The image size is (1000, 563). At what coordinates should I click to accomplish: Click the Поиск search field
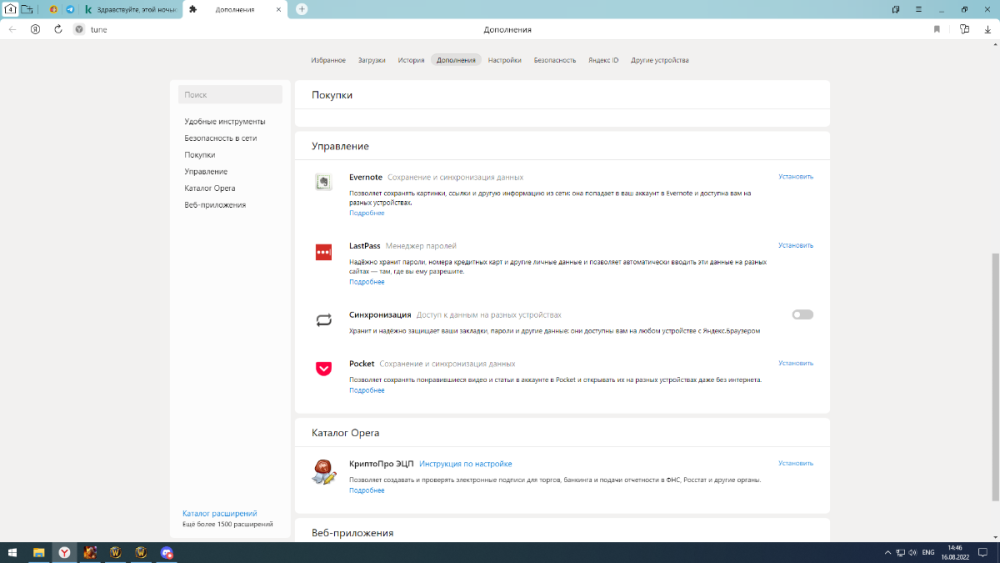coord(230,94)
